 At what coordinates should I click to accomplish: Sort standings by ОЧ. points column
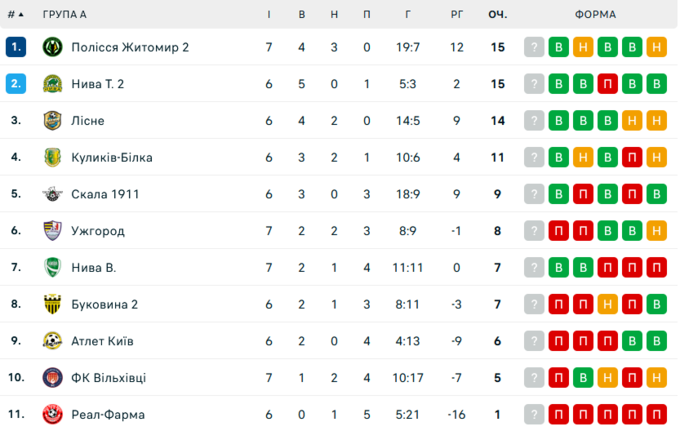[x=497, y=15]
